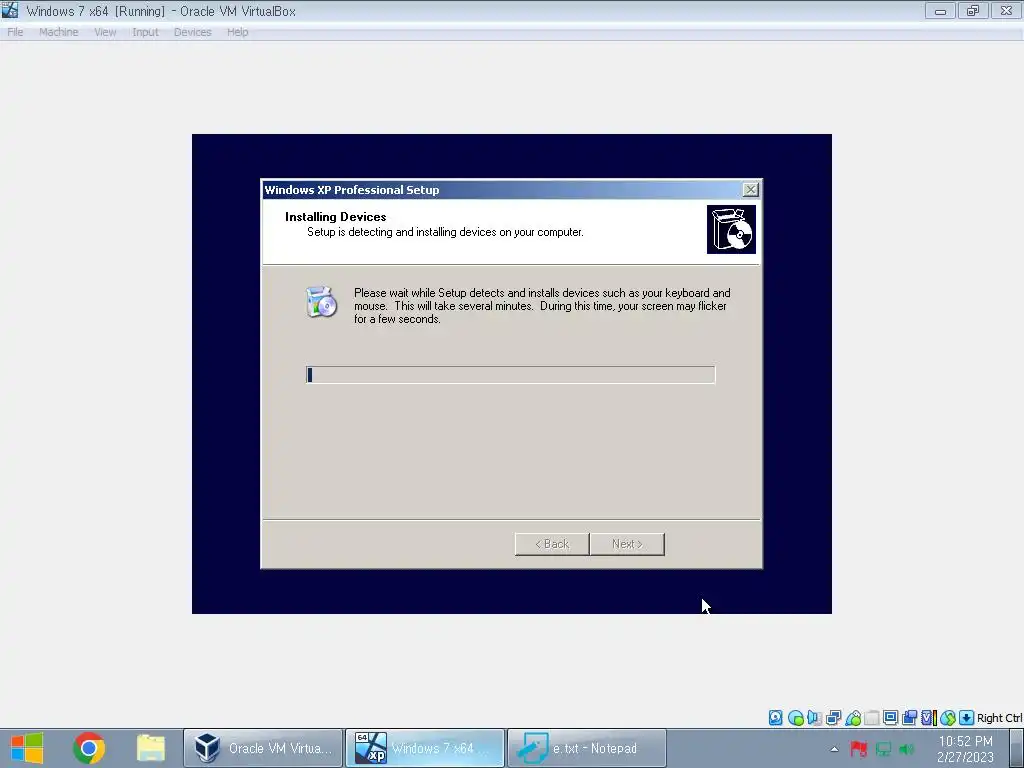Open the Windows Start menu

click(27, 748)
